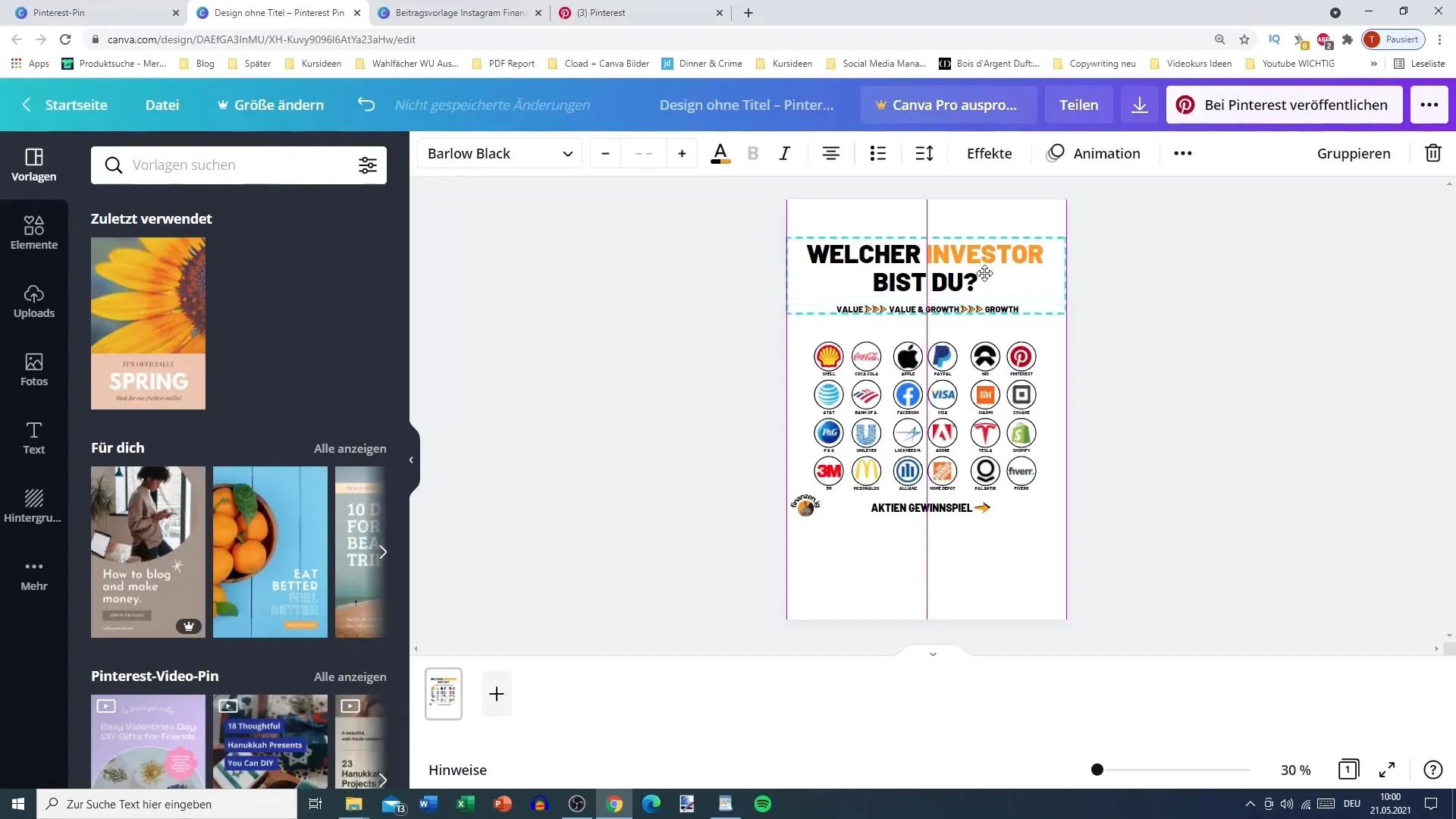Open the Animation options
Screen dimensions: 1456x819
coord(1093,154)
